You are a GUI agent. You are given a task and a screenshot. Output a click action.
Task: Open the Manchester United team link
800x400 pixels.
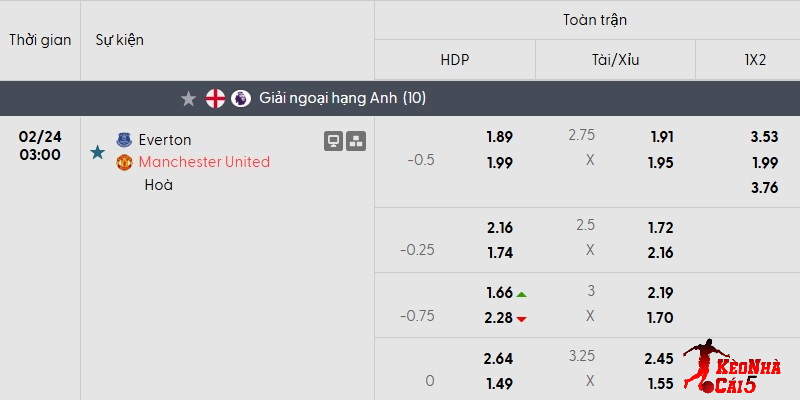204,162
